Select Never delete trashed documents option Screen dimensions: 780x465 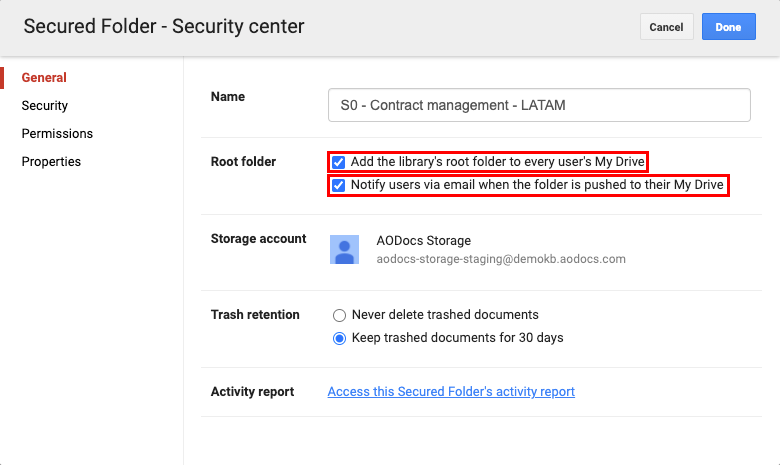point(339,315)
